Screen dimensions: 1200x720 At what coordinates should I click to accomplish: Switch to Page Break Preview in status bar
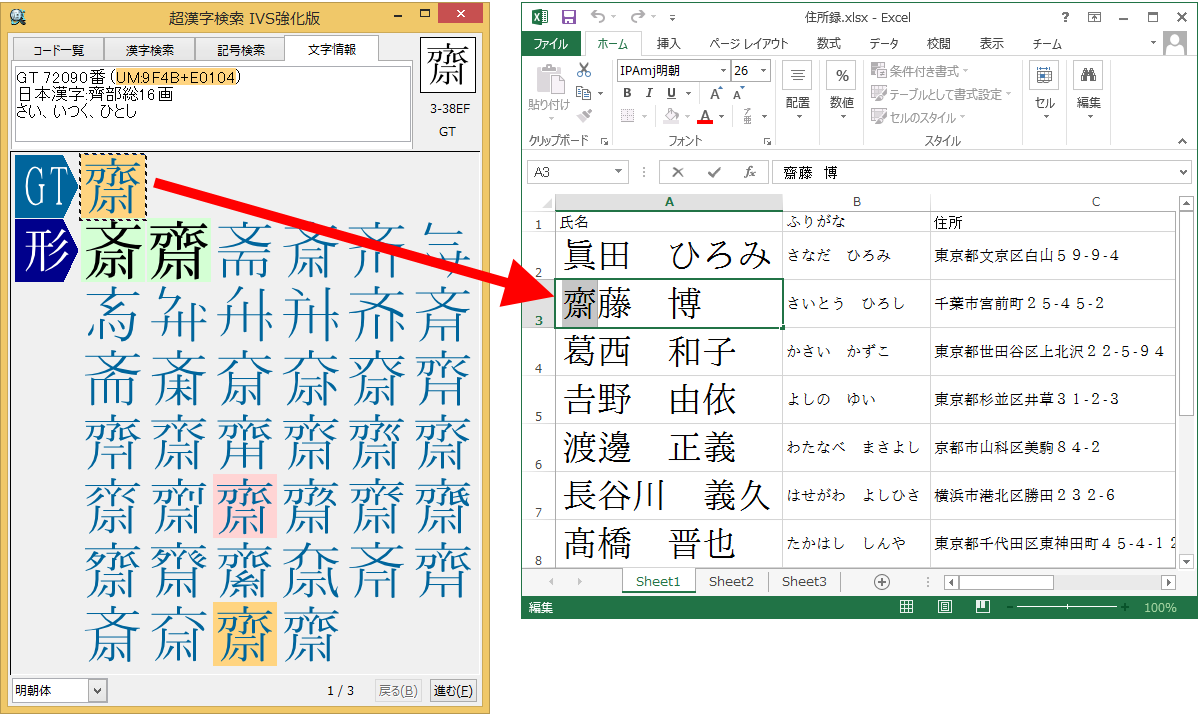point(981,607)
